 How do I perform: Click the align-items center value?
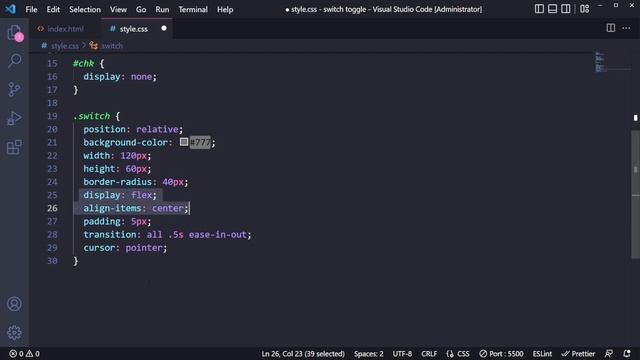coord(168,208)
